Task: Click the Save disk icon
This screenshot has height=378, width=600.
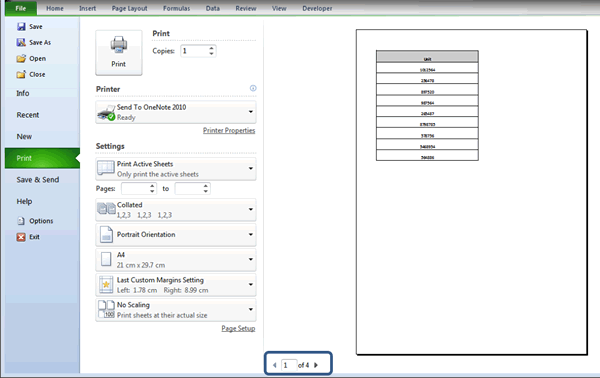Action: [x=21, y=26]
